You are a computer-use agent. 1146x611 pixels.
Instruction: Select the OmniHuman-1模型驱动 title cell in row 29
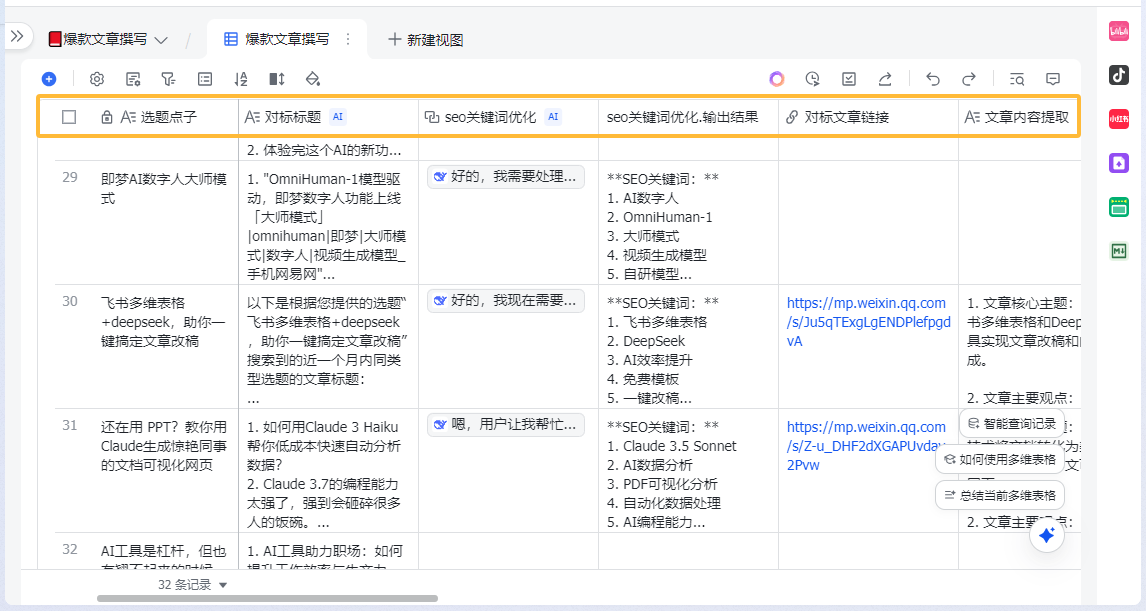[328, 223]
